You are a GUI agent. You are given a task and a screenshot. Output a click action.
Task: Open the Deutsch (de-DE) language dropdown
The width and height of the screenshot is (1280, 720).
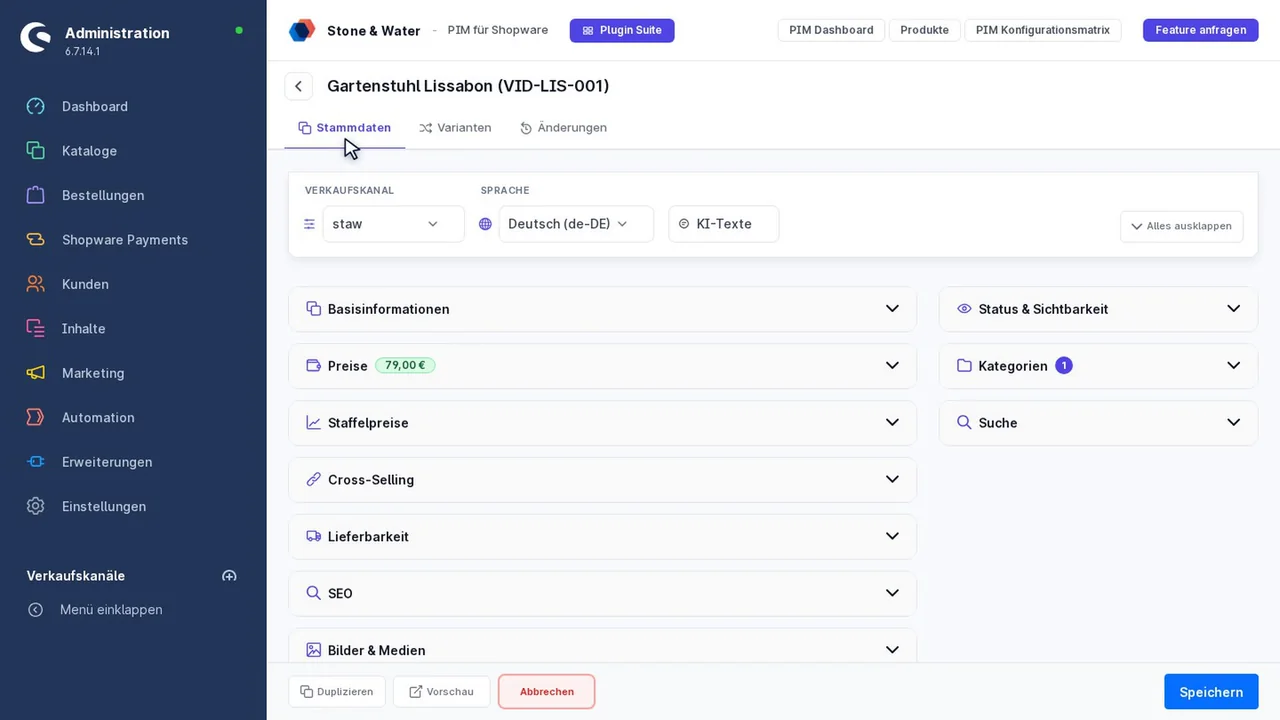576,224
